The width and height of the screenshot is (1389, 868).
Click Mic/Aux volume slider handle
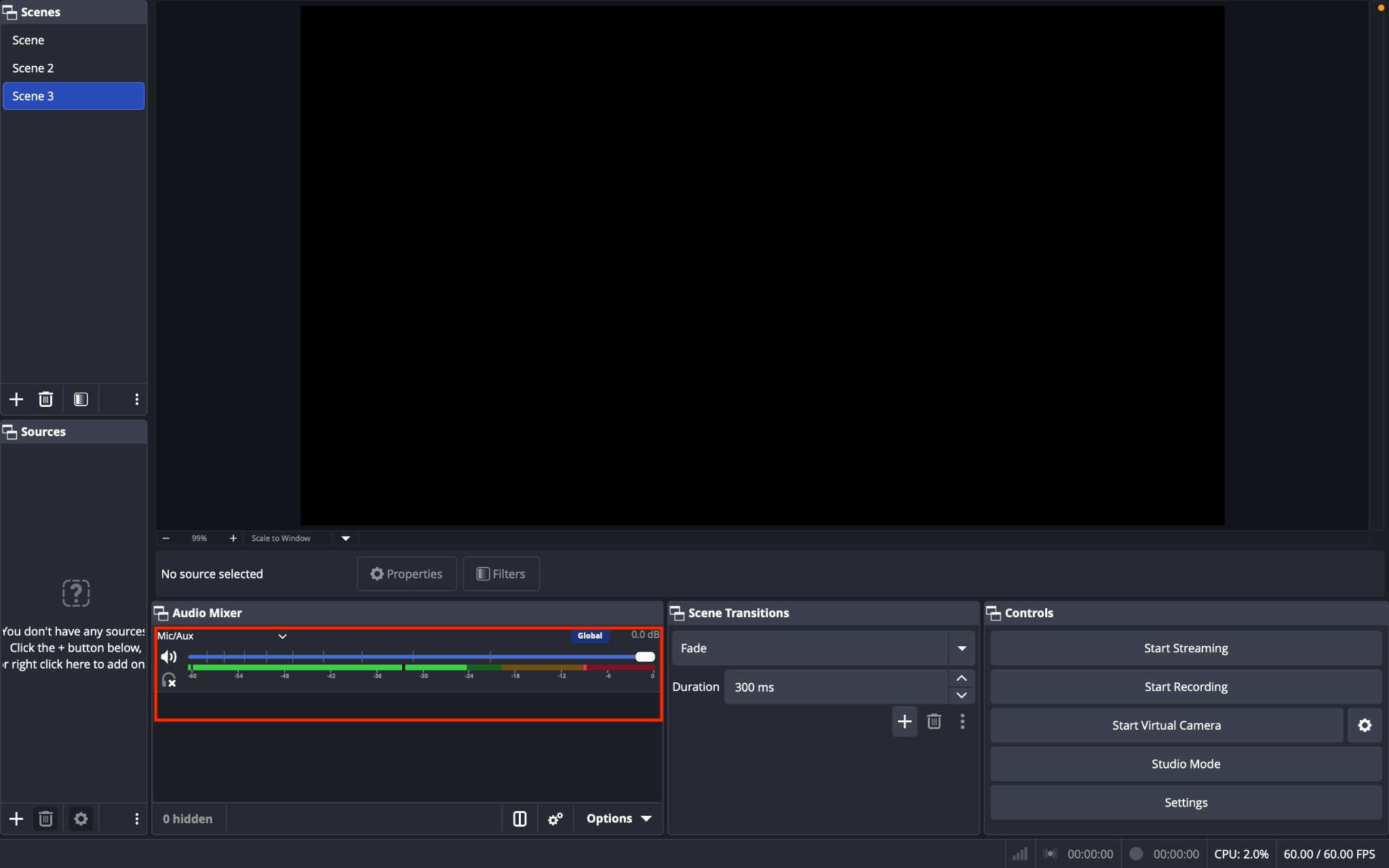(645, 656)
